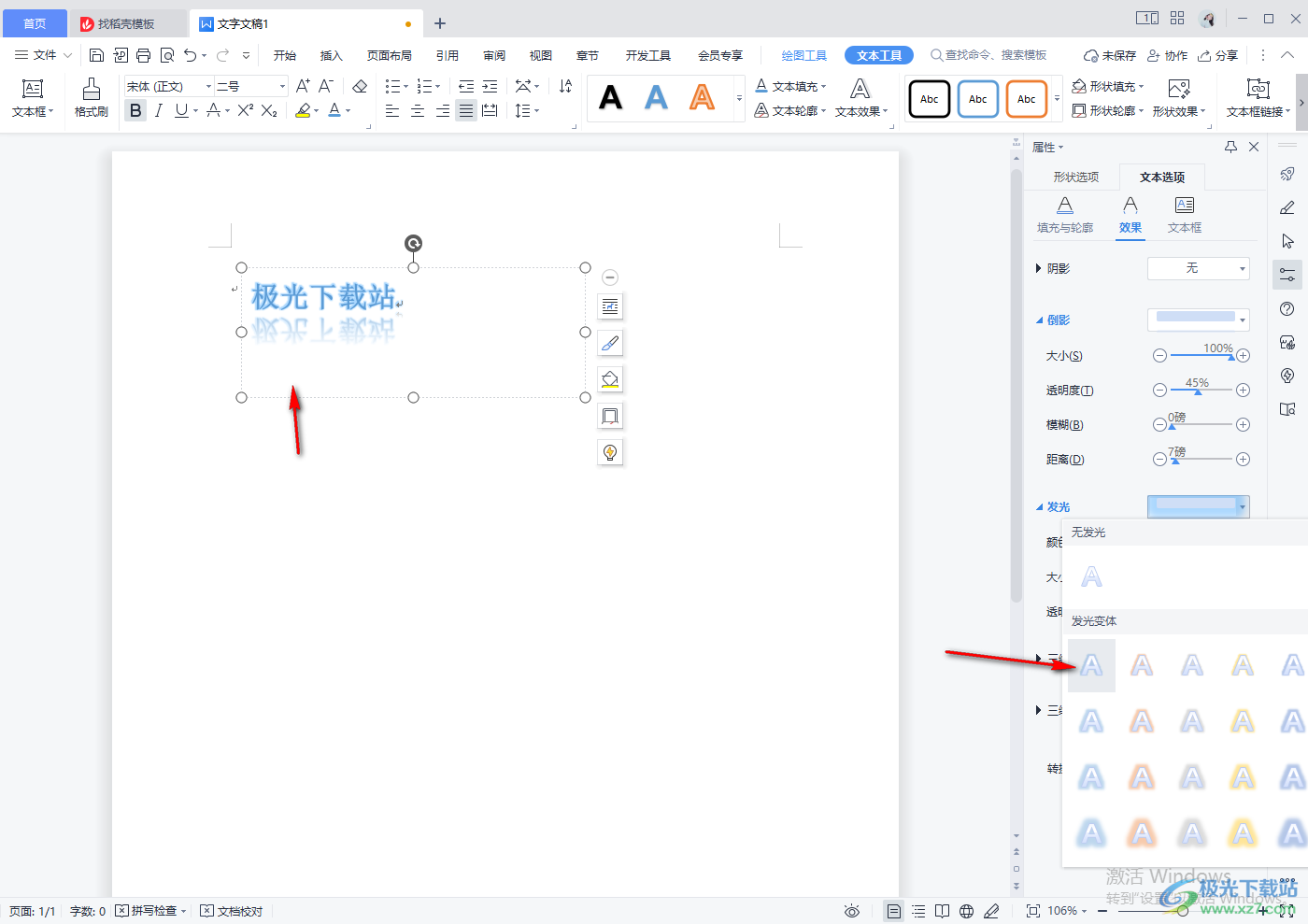Click the increase indent icon
This screenshot has height=924, width=1308.
click(x=490, y=86)
